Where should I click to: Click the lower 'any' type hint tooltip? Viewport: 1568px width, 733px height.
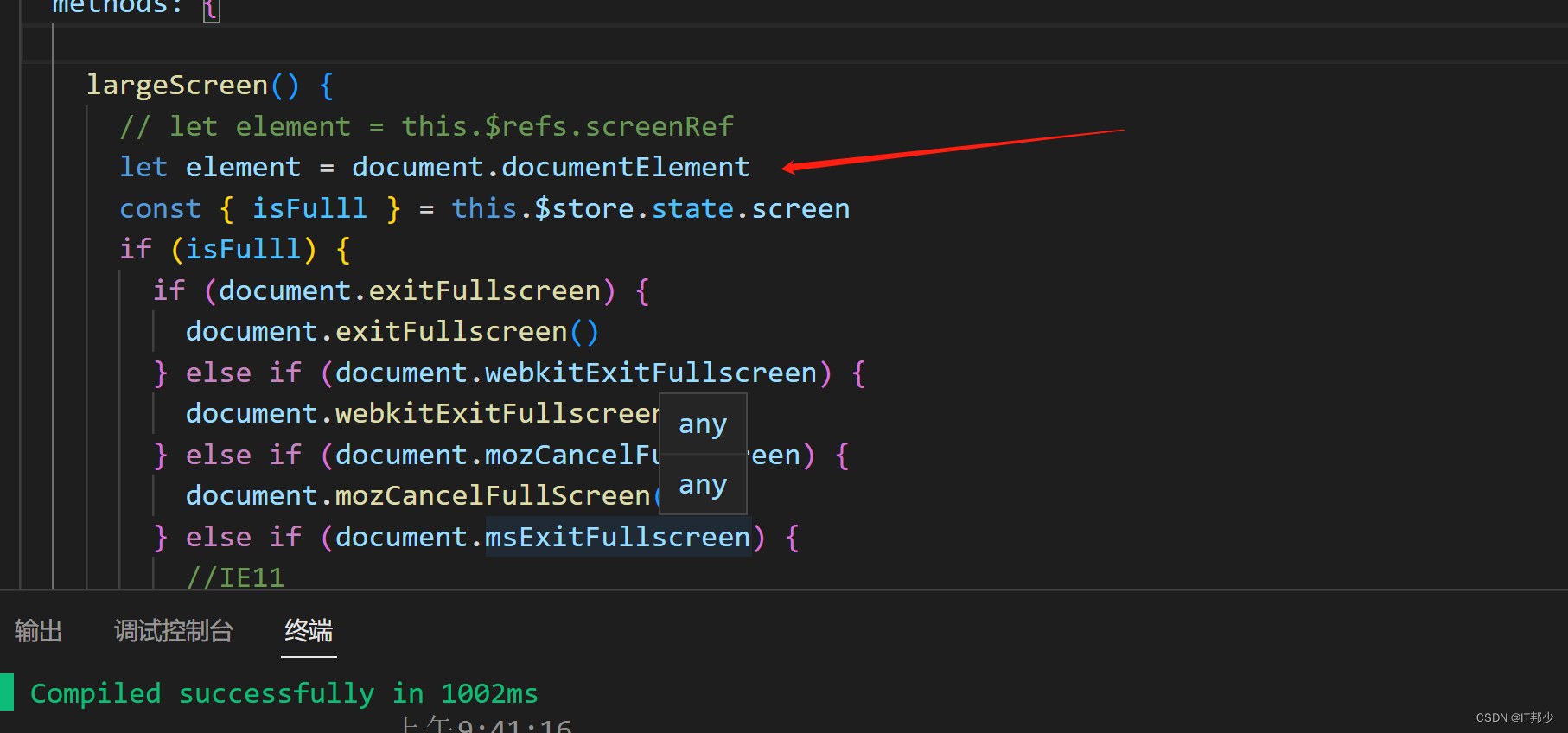click(703, 485)
